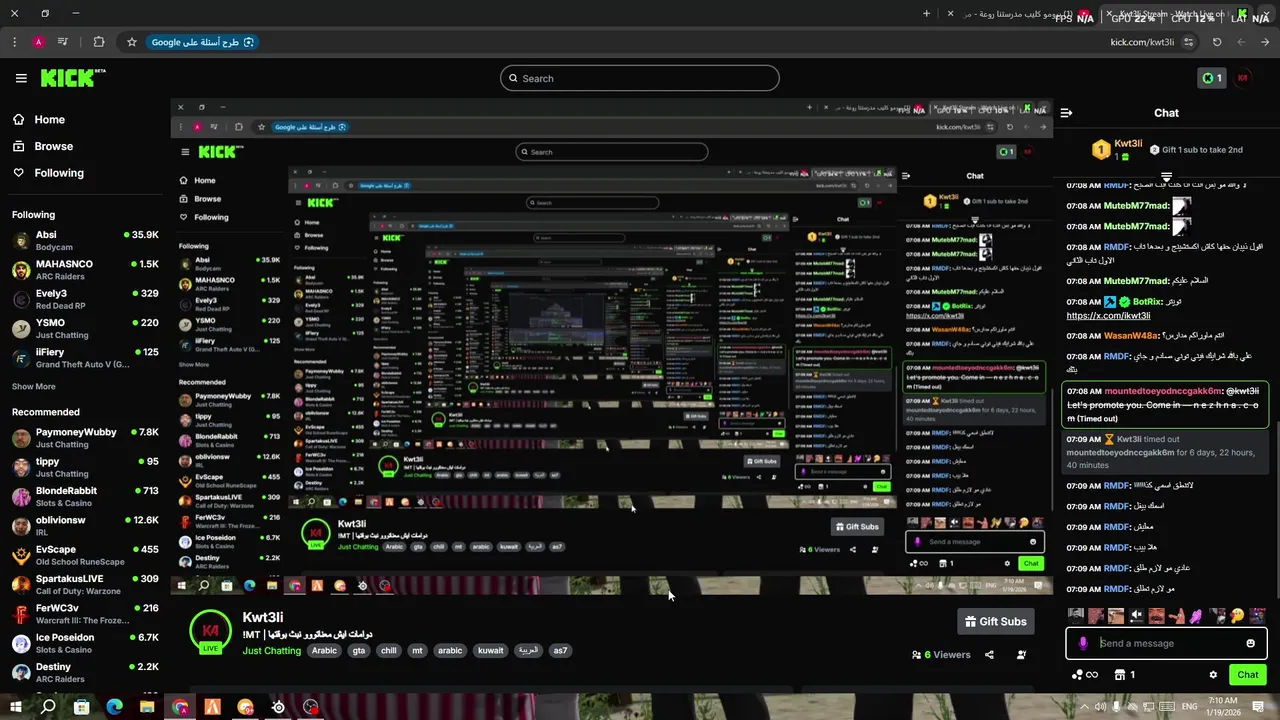This screenshot has height=720, width=1280.
Task: Click the Gift Subs button
Action: coord(995,621)
